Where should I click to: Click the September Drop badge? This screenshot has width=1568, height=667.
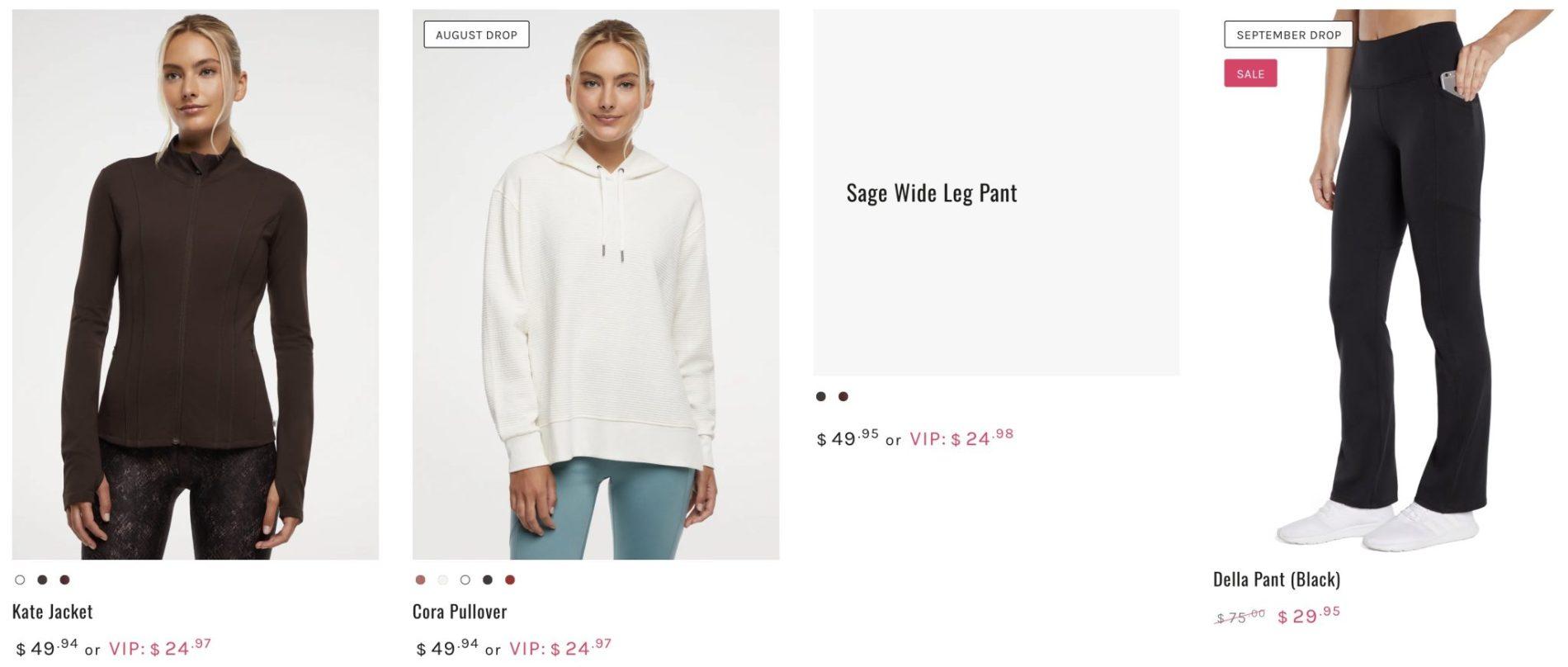coord(1288,35)
